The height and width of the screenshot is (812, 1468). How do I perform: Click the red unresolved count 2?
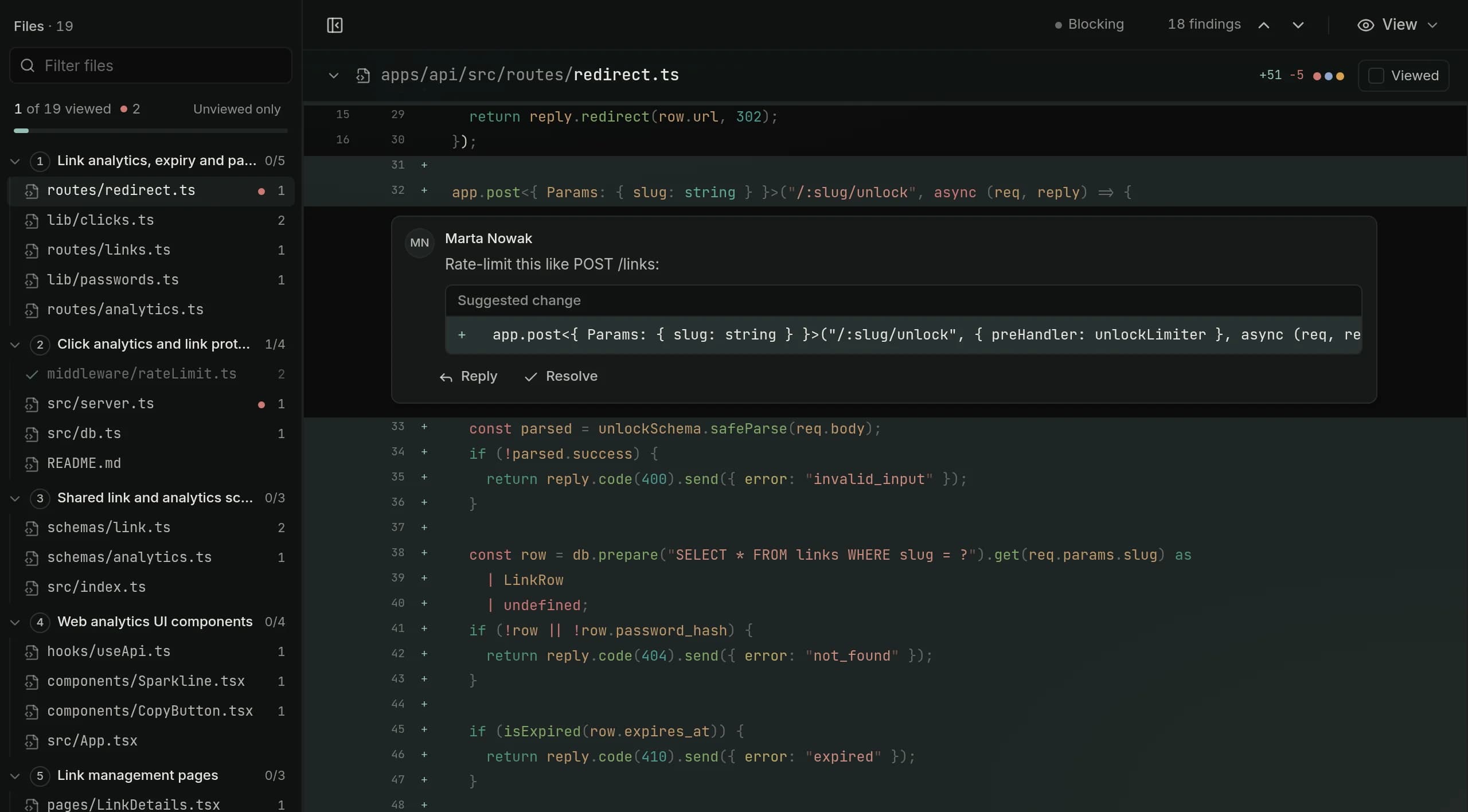[x=130, y=109]
